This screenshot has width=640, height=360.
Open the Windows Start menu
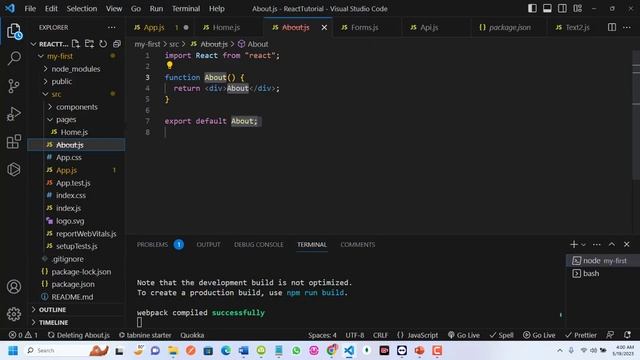[x=13, y=350]
